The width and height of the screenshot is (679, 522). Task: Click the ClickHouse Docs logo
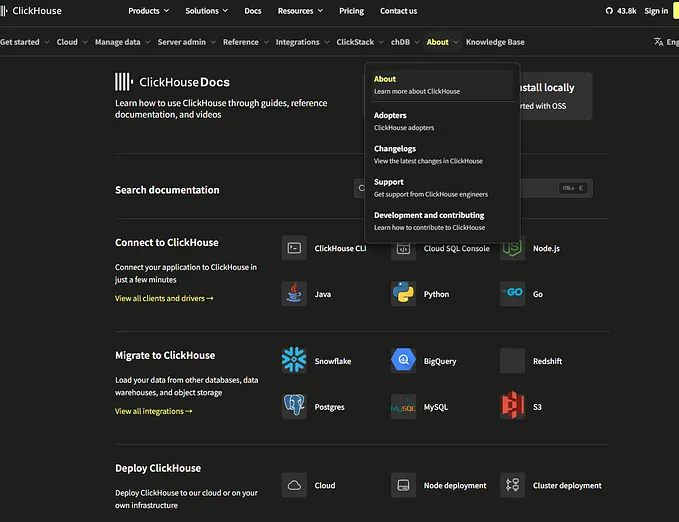coord(172,82)
